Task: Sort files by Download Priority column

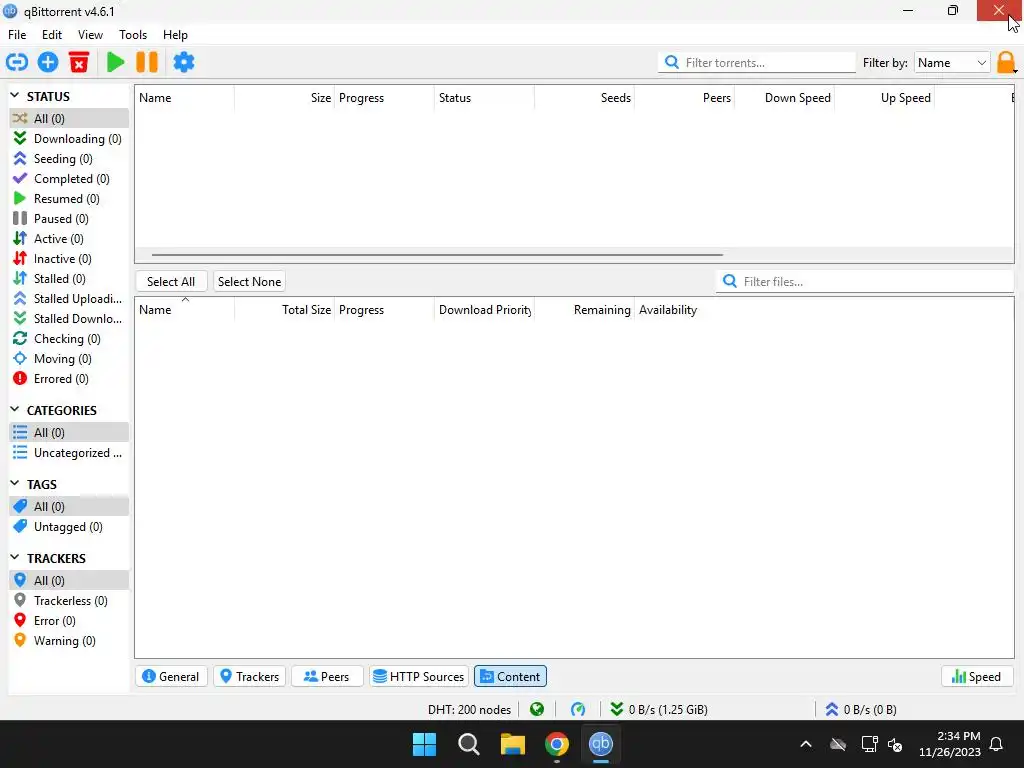Action: tap(485, 310)
